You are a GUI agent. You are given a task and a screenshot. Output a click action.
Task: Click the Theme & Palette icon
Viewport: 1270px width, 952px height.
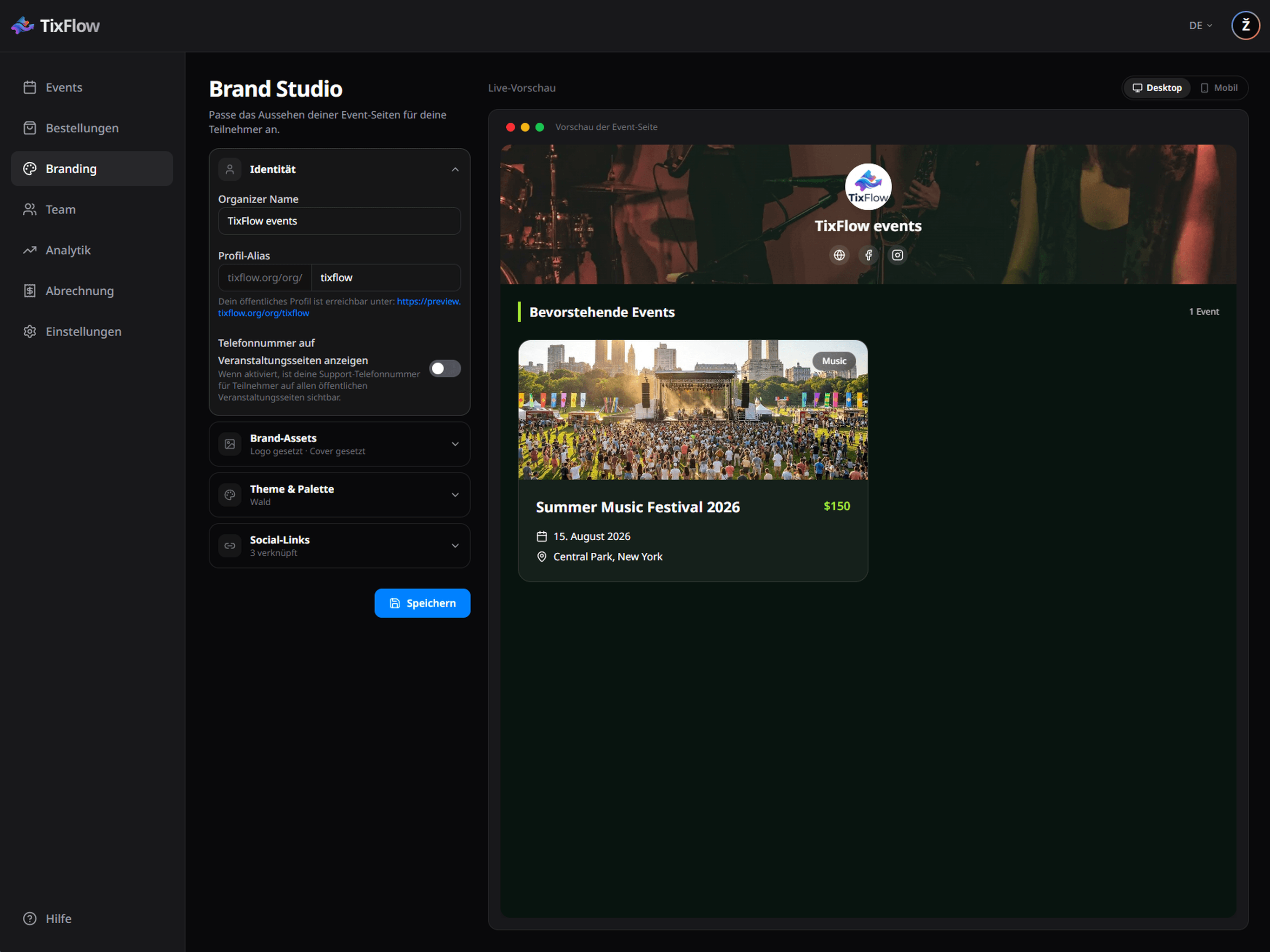coord(230,495)
